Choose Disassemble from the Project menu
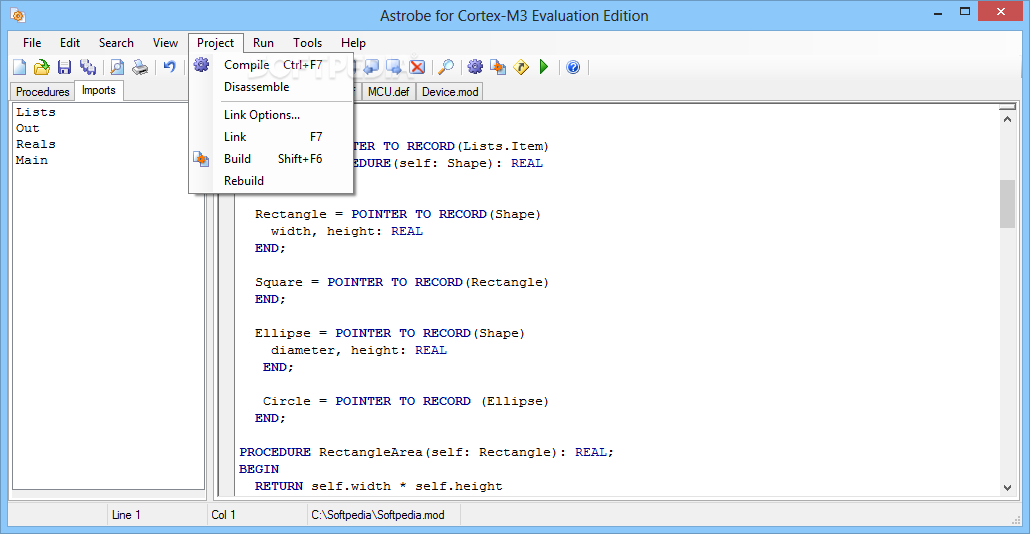1030x534 pixels. pyautogui.click(x=271, y=87)
